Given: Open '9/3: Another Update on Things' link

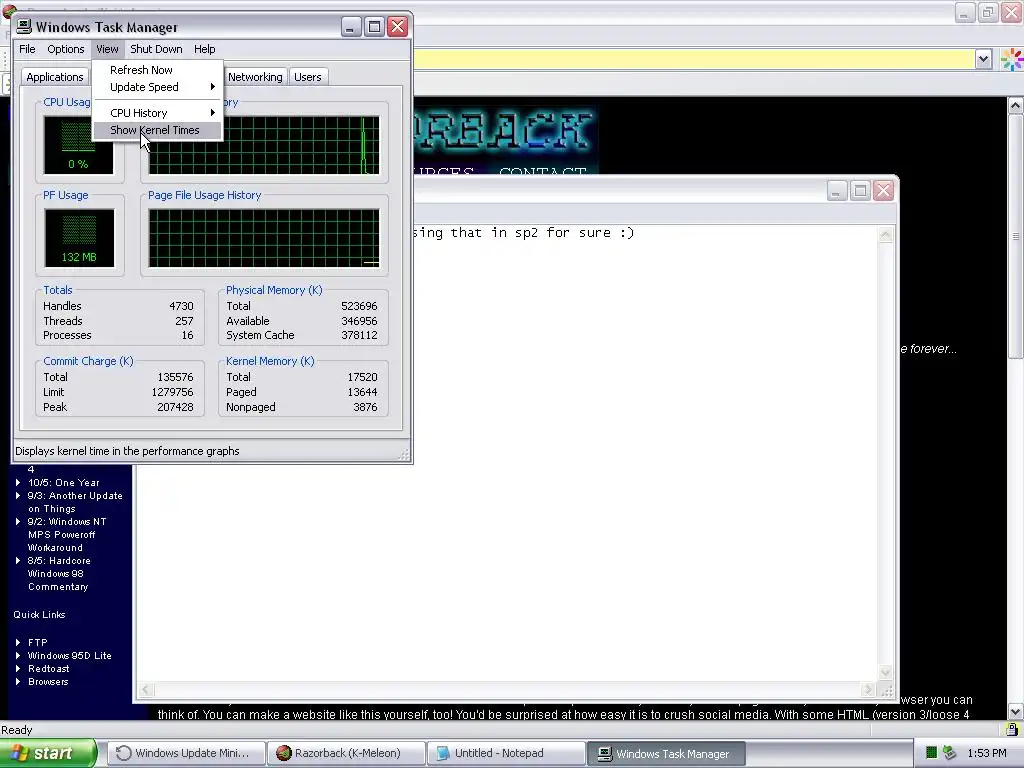Looking at the screenshot, I should (74, 502).
